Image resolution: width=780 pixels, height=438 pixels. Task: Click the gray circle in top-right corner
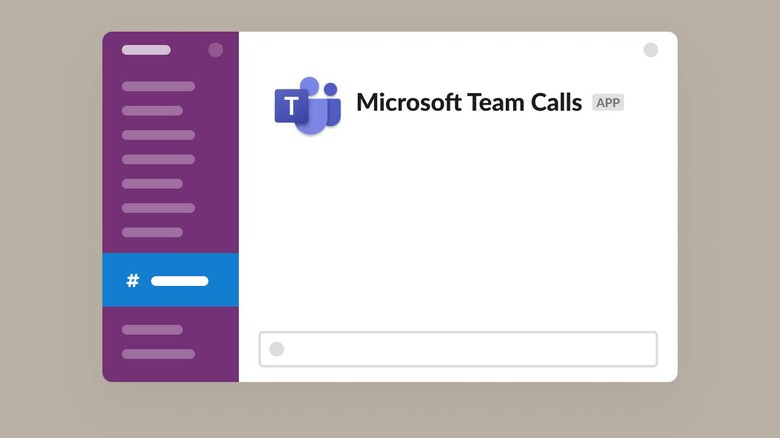pos(651,50)
